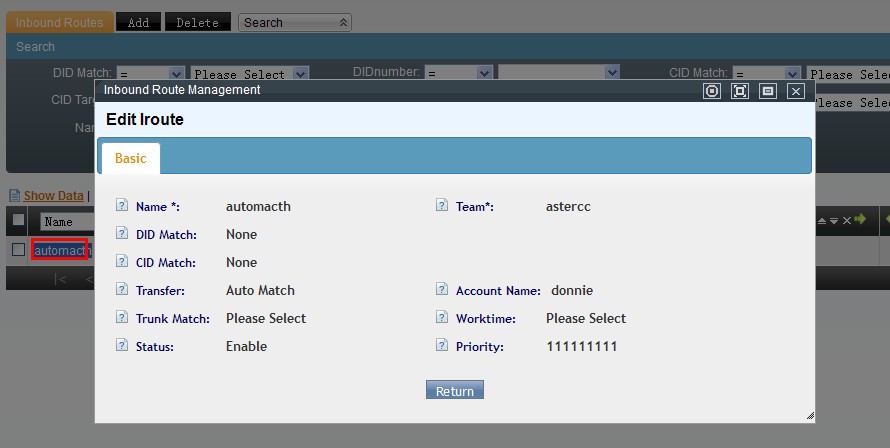890x448 pixels.
Task: Click the help icon next to DID Match
Action: click(122, 234)
